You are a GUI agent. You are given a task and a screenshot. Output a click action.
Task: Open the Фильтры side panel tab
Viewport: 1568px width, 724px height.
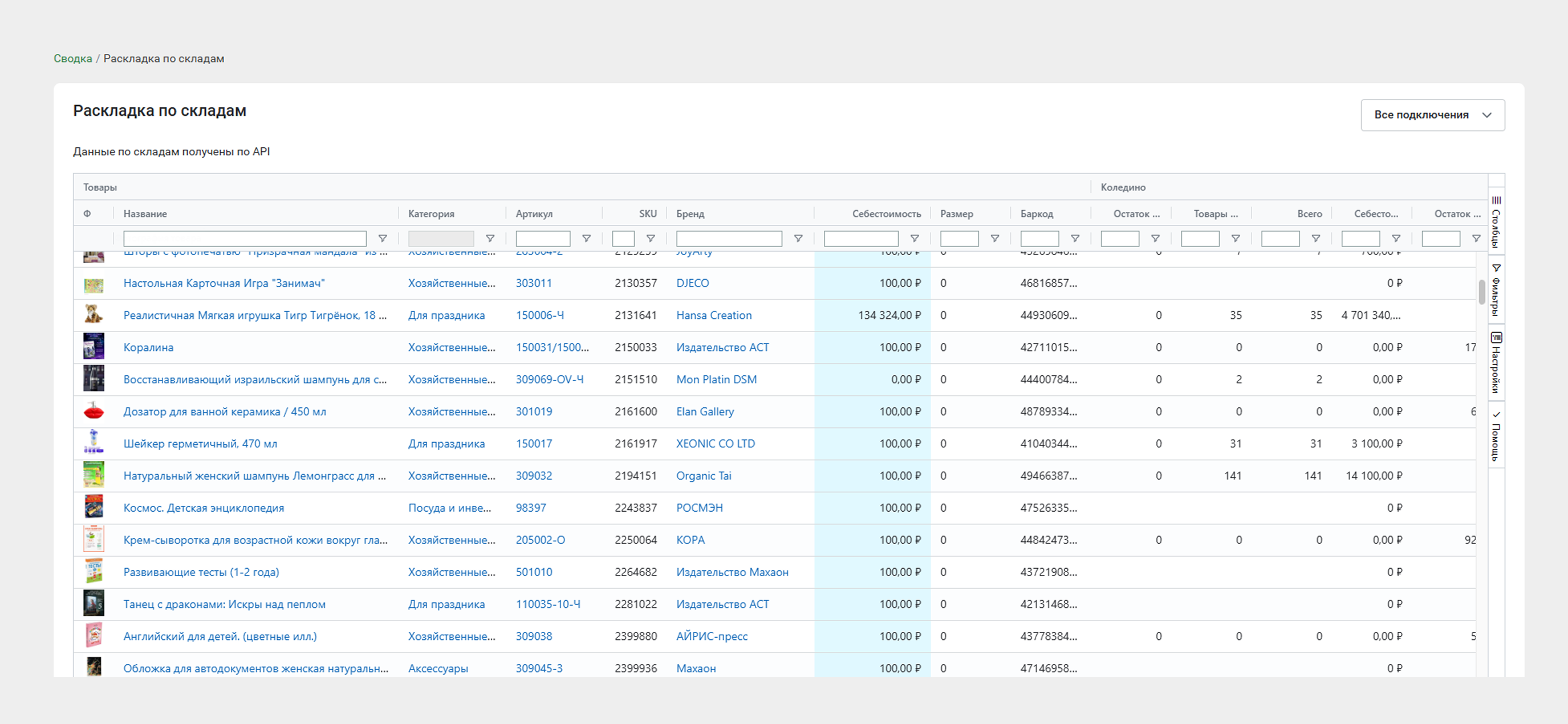1496,291
